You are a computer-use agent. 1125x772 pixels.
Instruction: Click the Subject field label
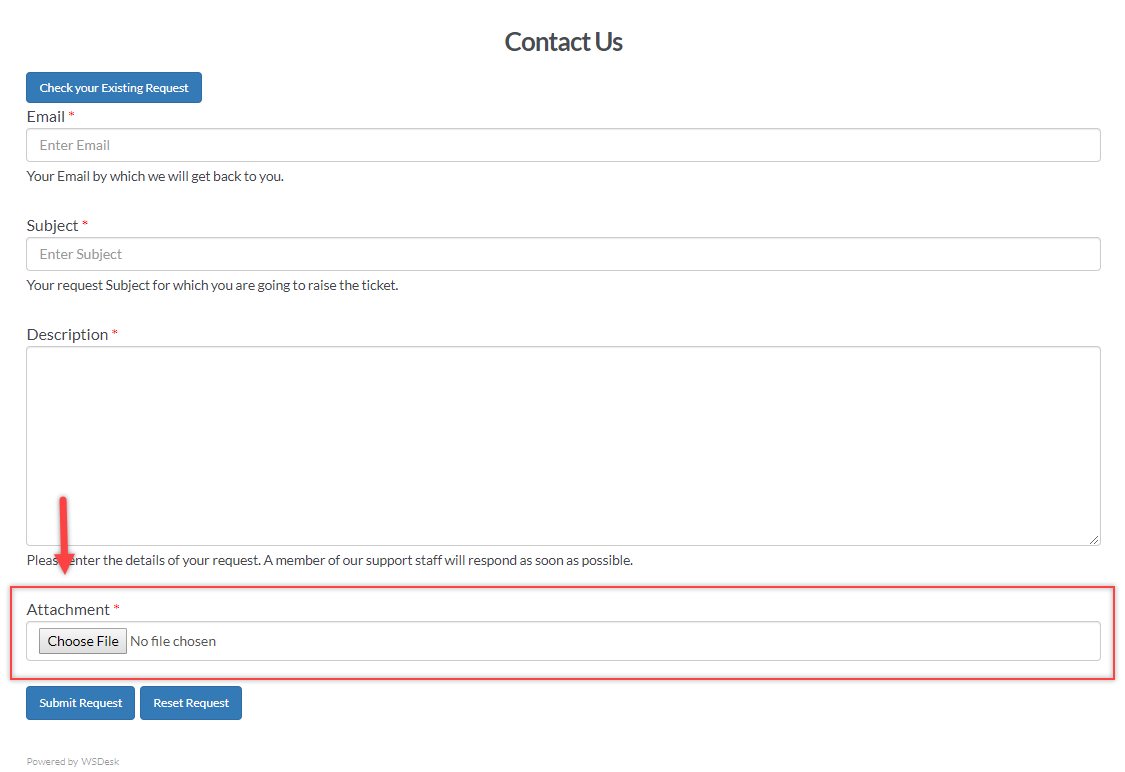tap(52, 225)
